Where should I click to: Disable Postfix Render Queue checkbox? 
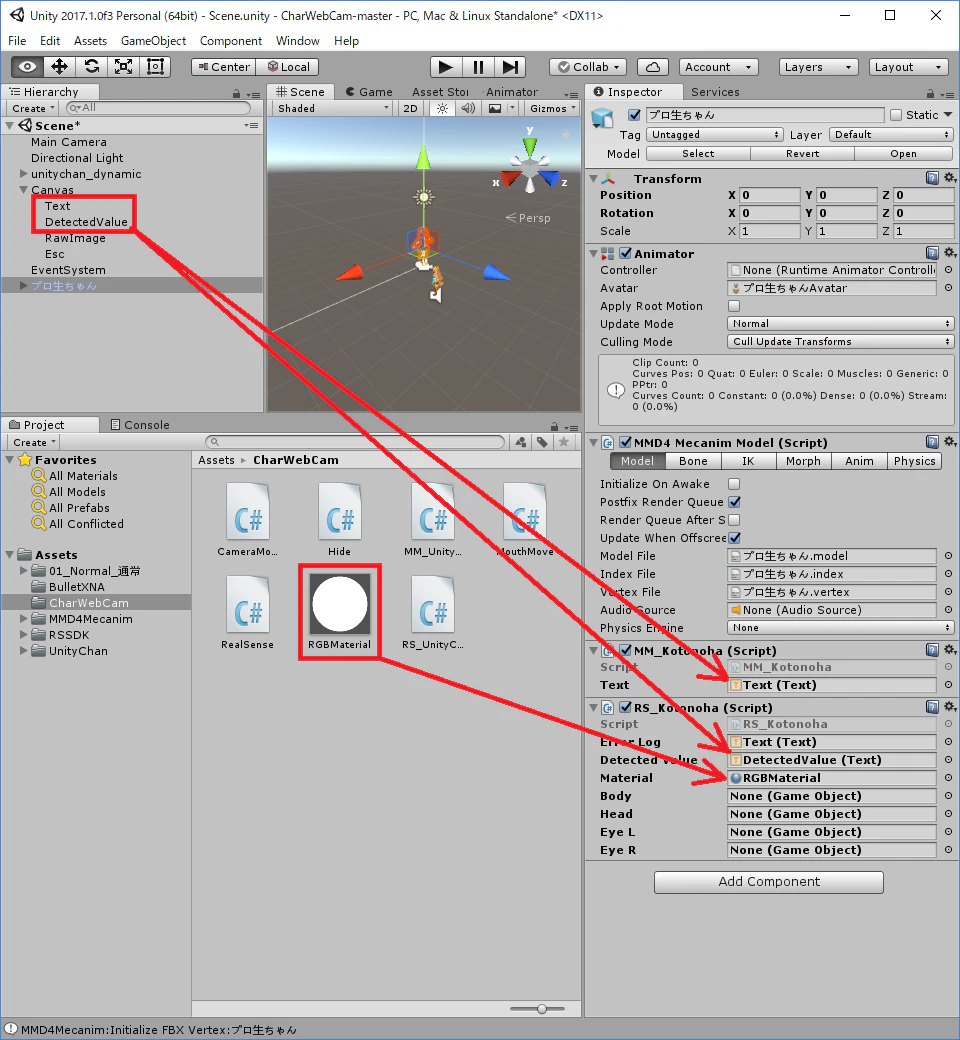734,501
